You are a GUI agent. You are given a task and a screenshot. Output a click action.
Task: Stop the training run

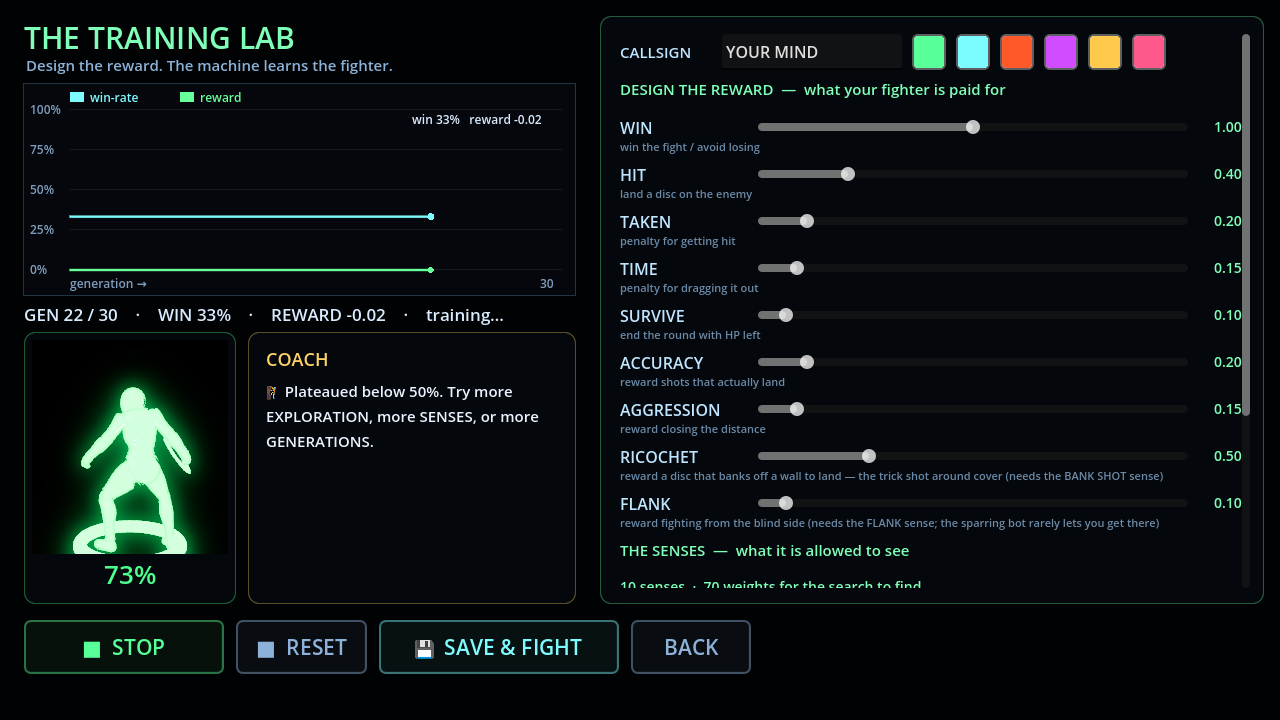click(x=124, y=647)
